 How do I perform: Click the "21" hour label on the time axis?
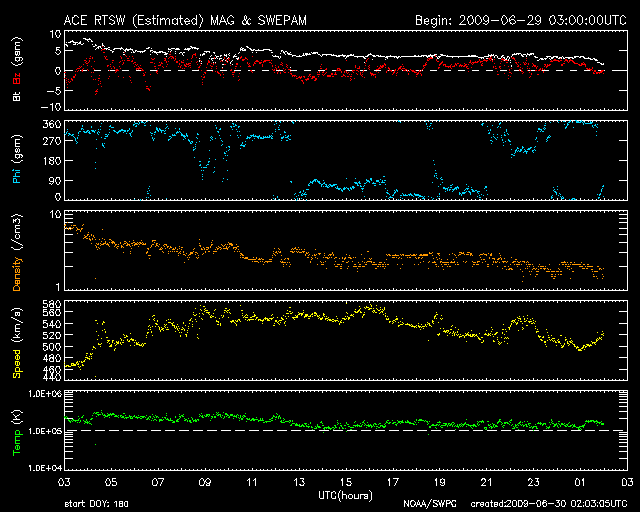click(x=487, y=483)
